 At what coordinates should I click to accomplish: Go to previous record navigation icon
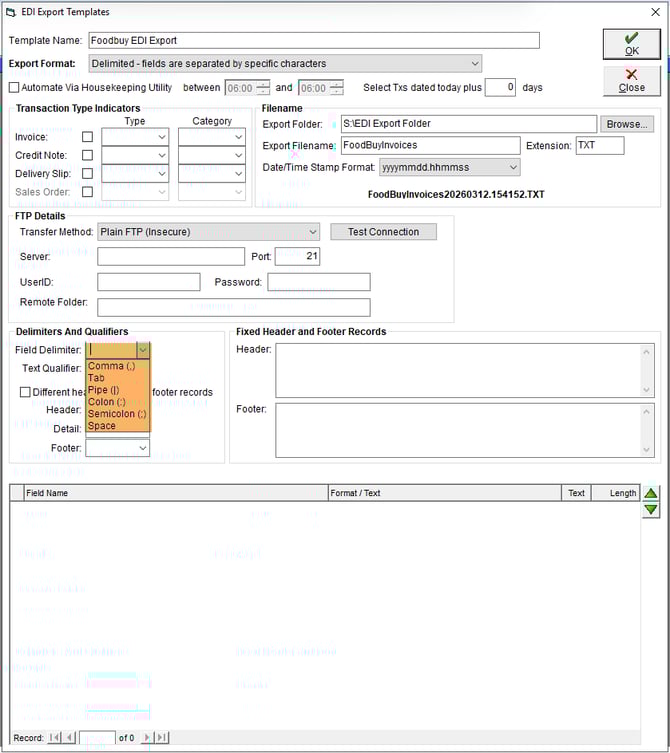coord(70,738)
